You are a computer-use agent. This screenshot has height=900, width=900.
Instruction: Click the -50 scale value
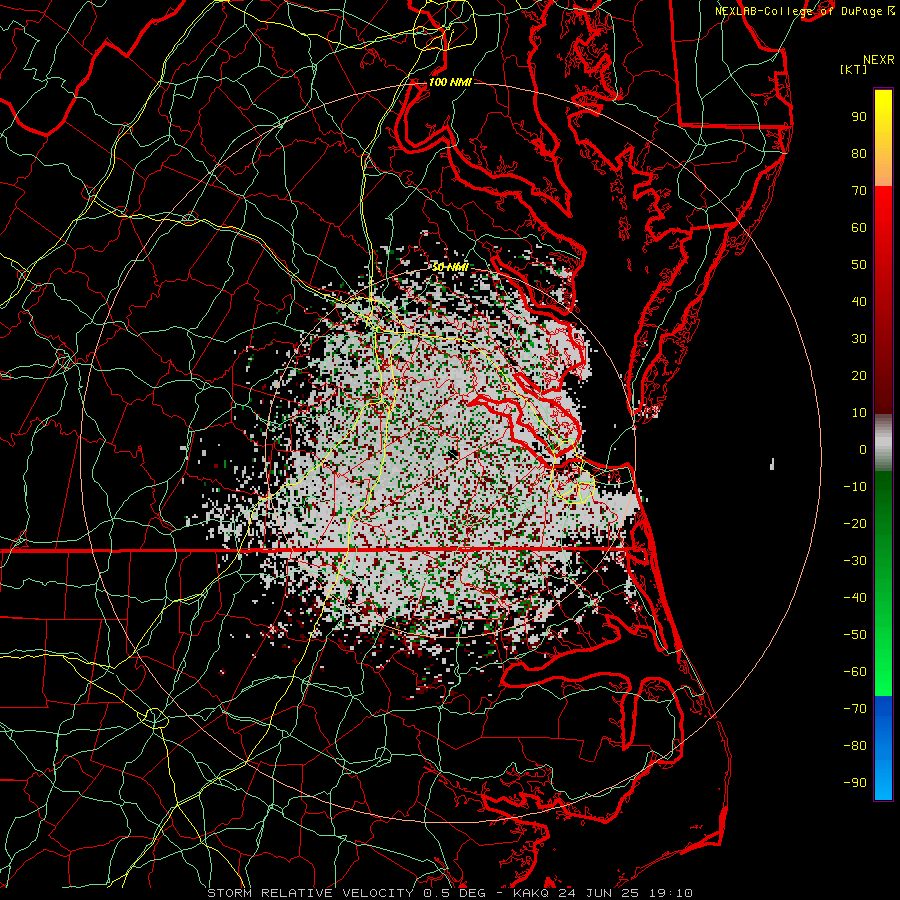855,635
